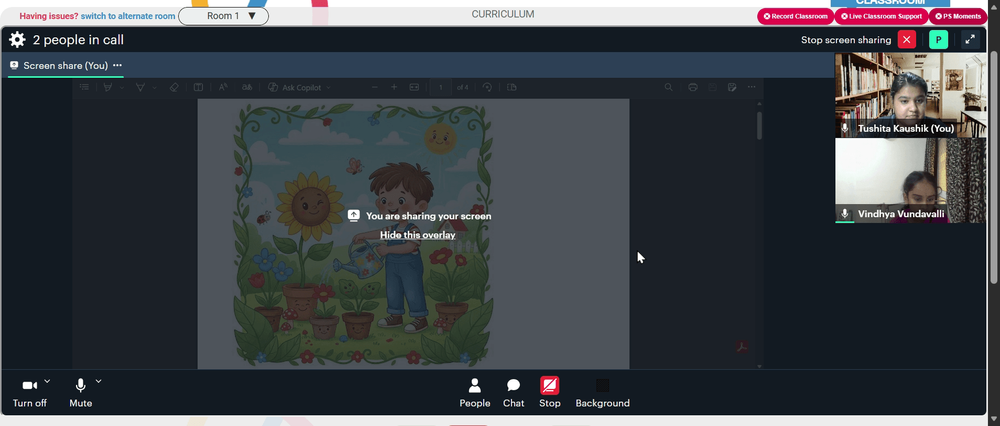Click the CURRICULUM label
Viewport: 1000px width, 426px height.
pos(503,14)
